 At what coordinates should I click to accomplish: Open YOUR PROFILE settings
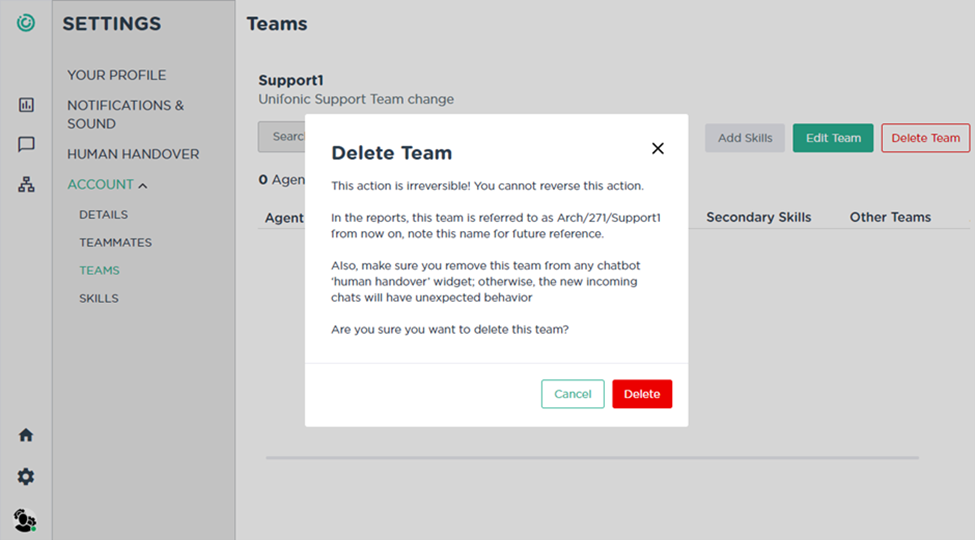coord(116,75)
